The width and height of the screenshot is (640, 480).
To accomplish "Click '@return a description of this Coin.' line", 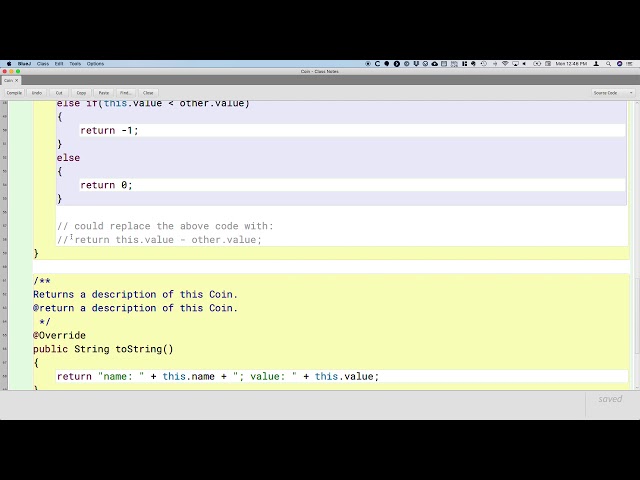I will [135, 308].
